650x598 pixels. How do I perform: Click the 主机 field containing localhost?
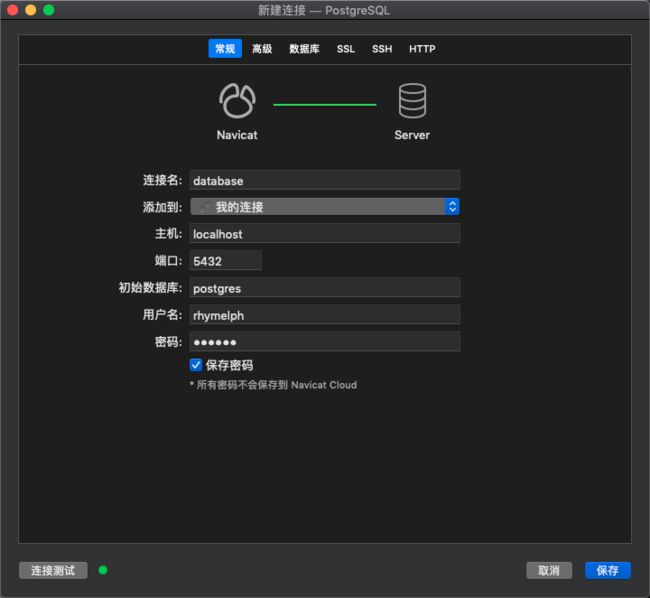pyautogui.click(x=325, y=233)
